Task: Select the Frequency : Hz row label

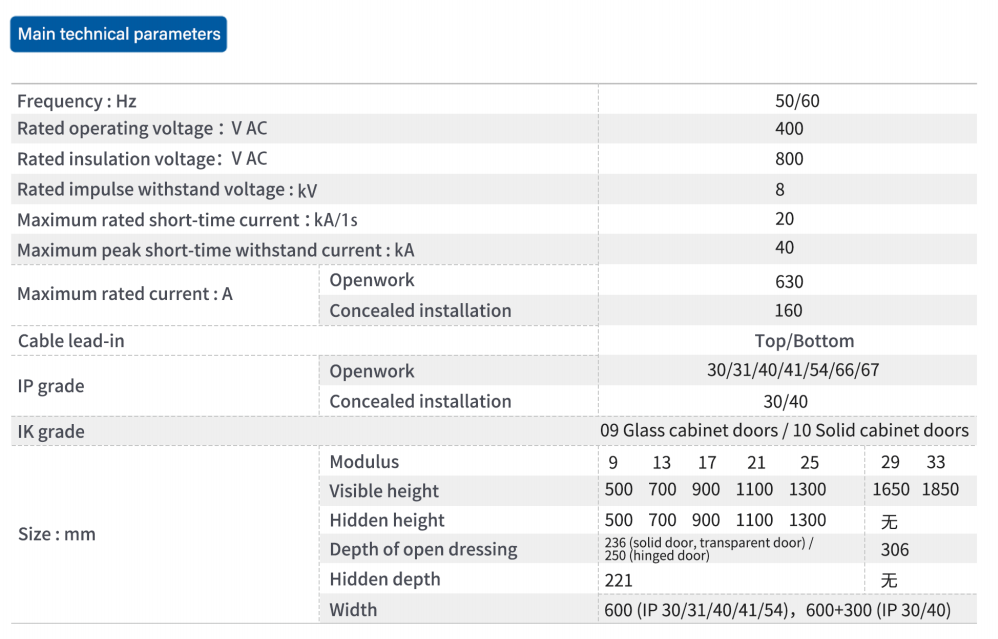Action: click(76, 101)
